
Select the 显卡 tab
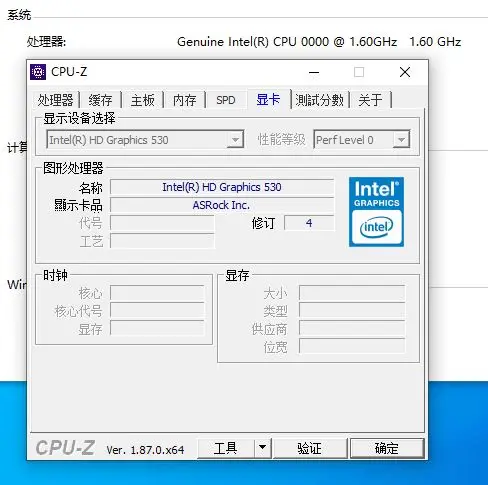point(268,99)
